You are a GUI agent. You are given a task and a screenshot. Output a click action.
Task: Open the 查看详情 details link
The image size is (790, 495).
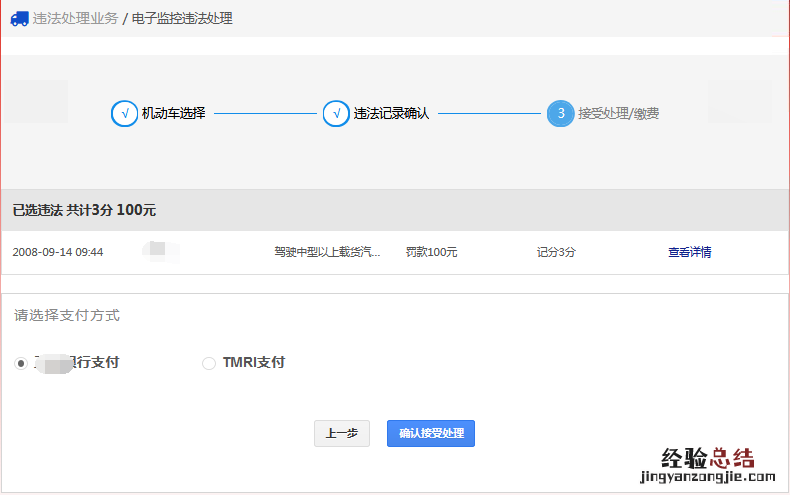pos(689,252)
